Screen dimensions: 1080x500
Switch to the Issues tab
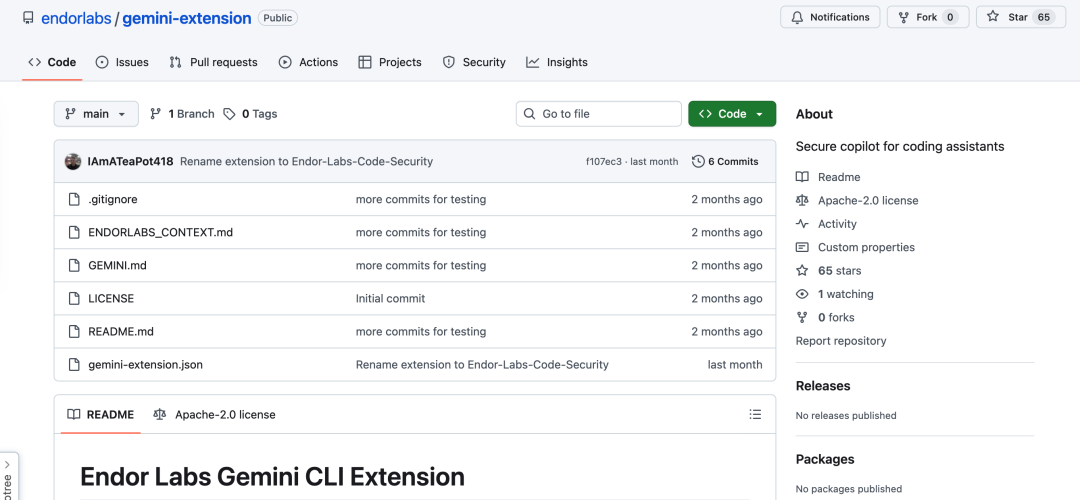coord(122,62)
